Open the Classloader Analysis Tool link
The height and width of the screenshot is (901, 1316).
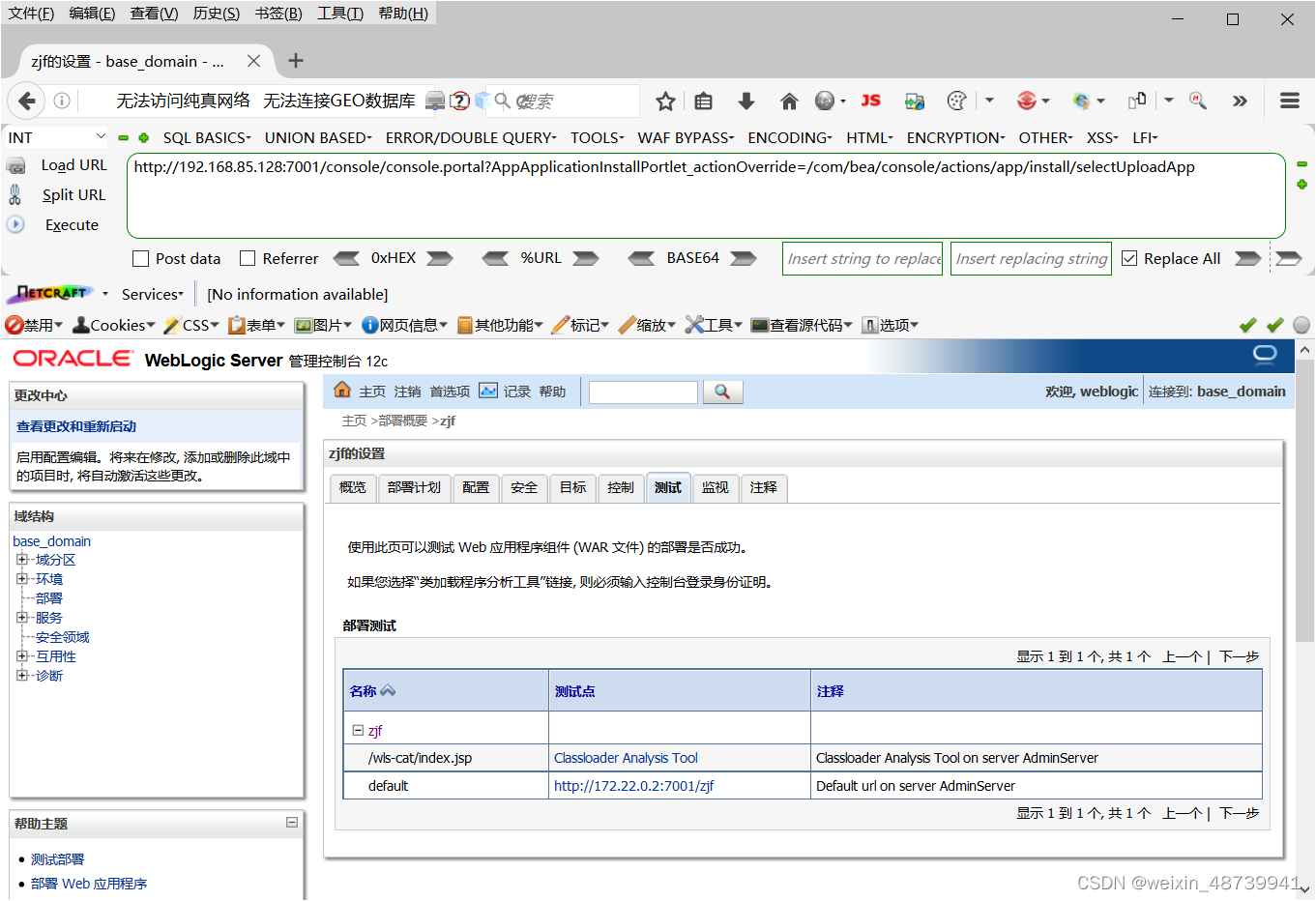(625, 757)
